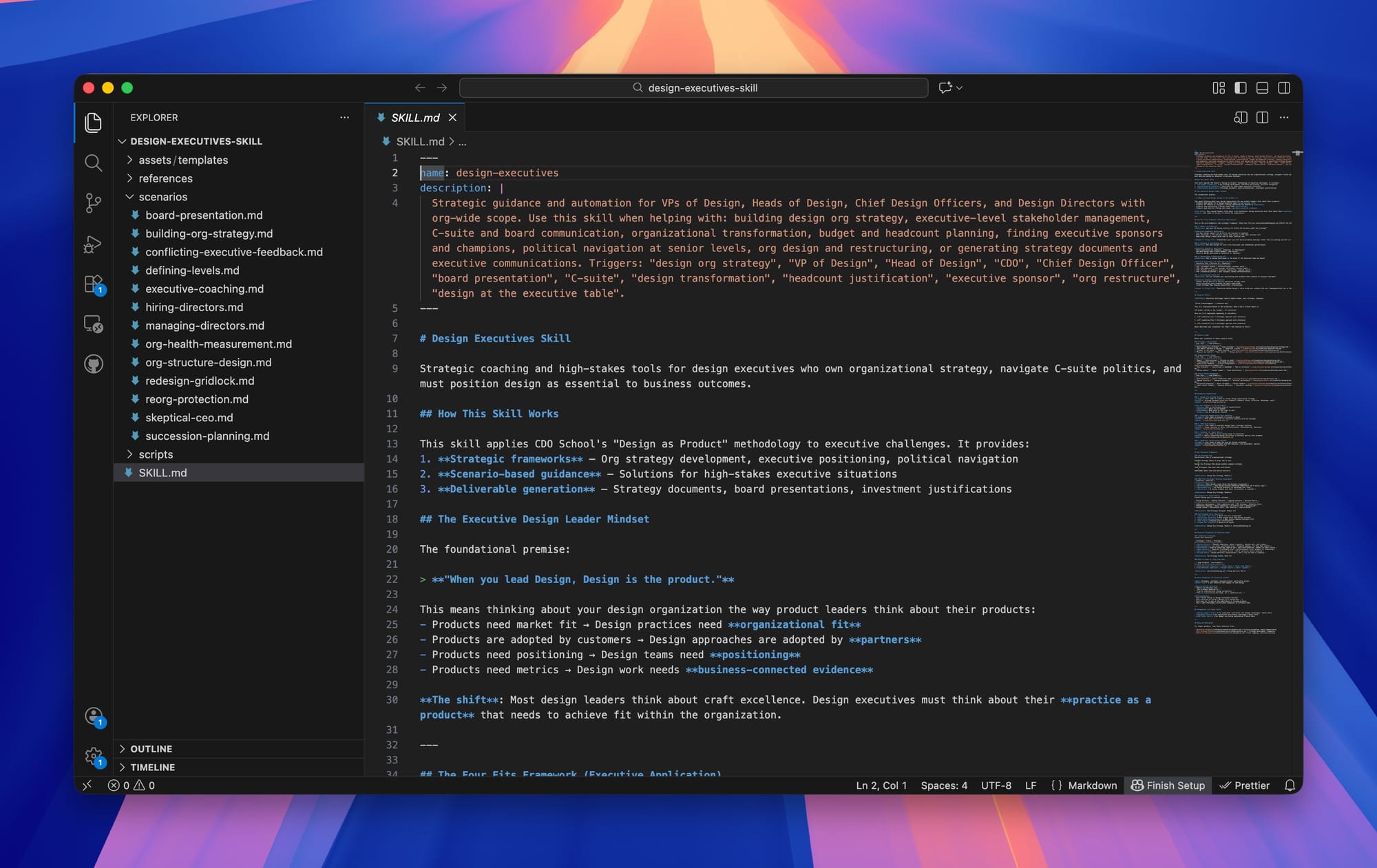Open the Source Control view
1377x868 pixels.
[94, 203]
